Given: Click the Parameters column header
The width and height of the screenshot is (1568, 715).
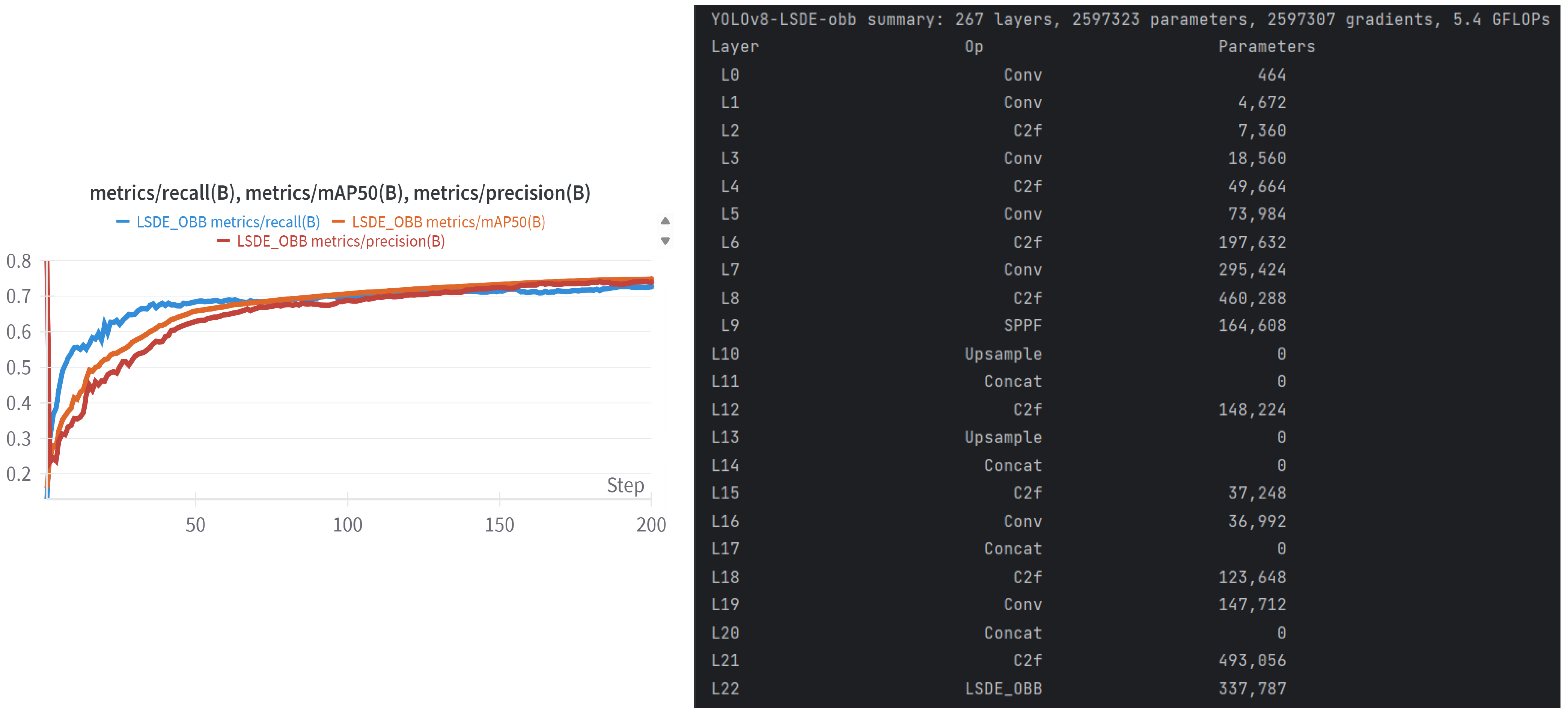Looking at the screenshot, I should pos(1266,47).
